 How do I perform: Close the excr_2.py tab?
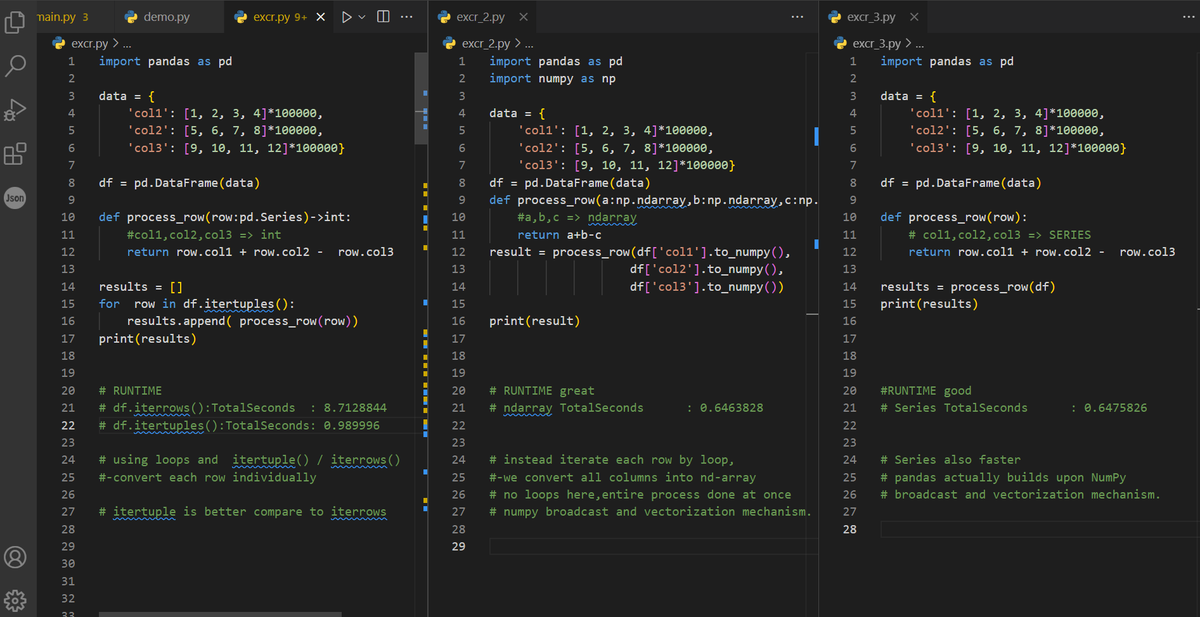click(x=524, y=17)
